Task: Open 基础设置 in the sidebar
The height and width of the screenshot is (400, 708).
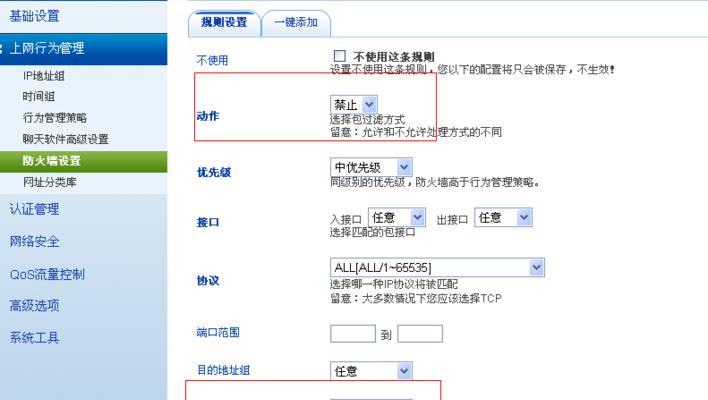Action: coord(34,16)
